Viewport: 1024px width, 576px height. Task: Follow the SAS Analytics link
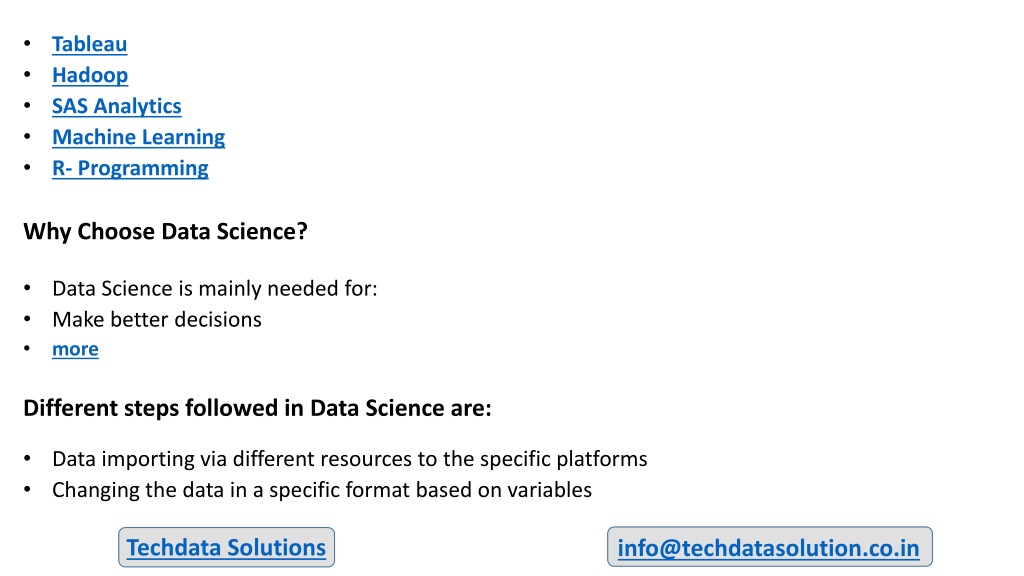(117, 106)
